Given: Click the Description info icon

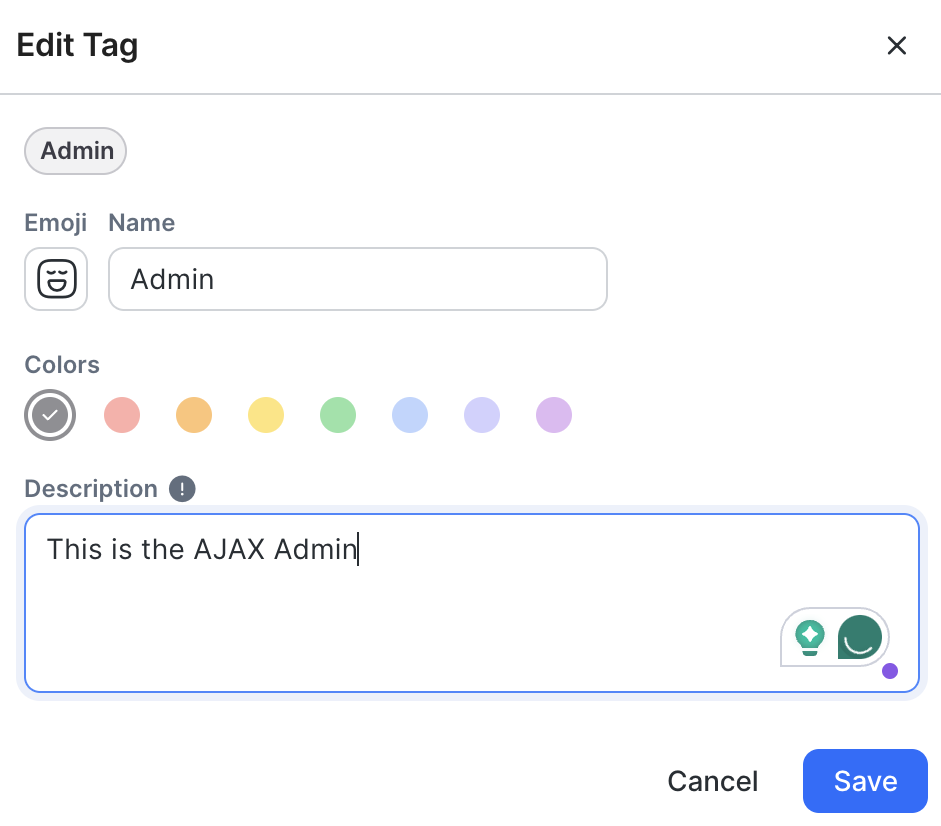Looking at the screenshot, I should (182, 489).
